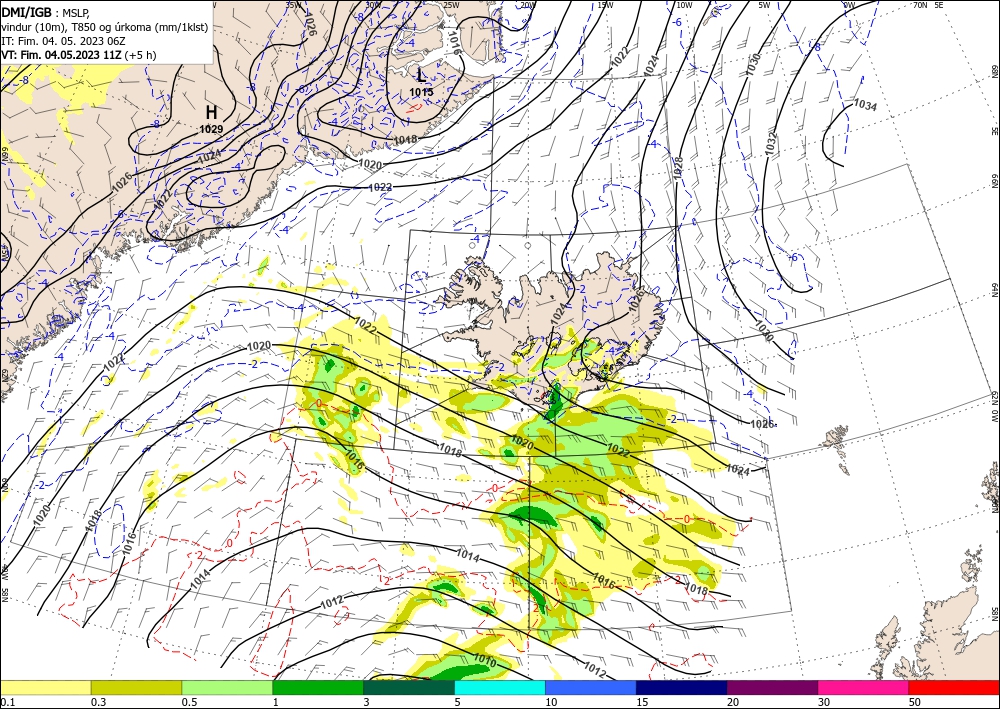The width and height of the screenshot is (1000, 709).
Task: Click the yellow 0.1–0.3 legend color band
Action: tap(45, 687)
